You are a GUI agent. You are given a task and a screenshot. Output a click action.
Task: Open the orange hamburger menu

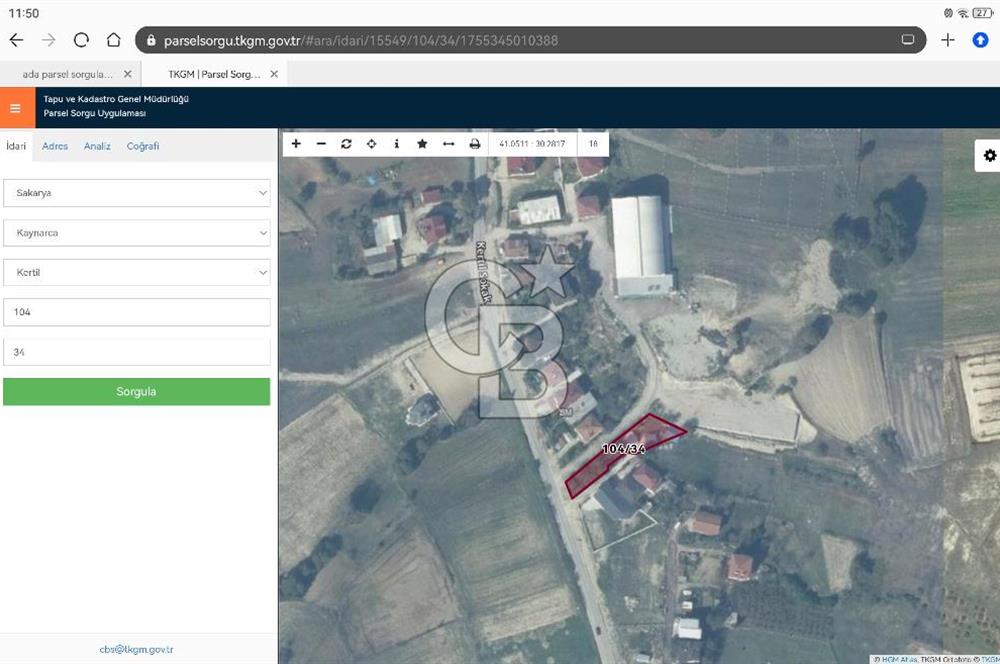coord(15,108)
